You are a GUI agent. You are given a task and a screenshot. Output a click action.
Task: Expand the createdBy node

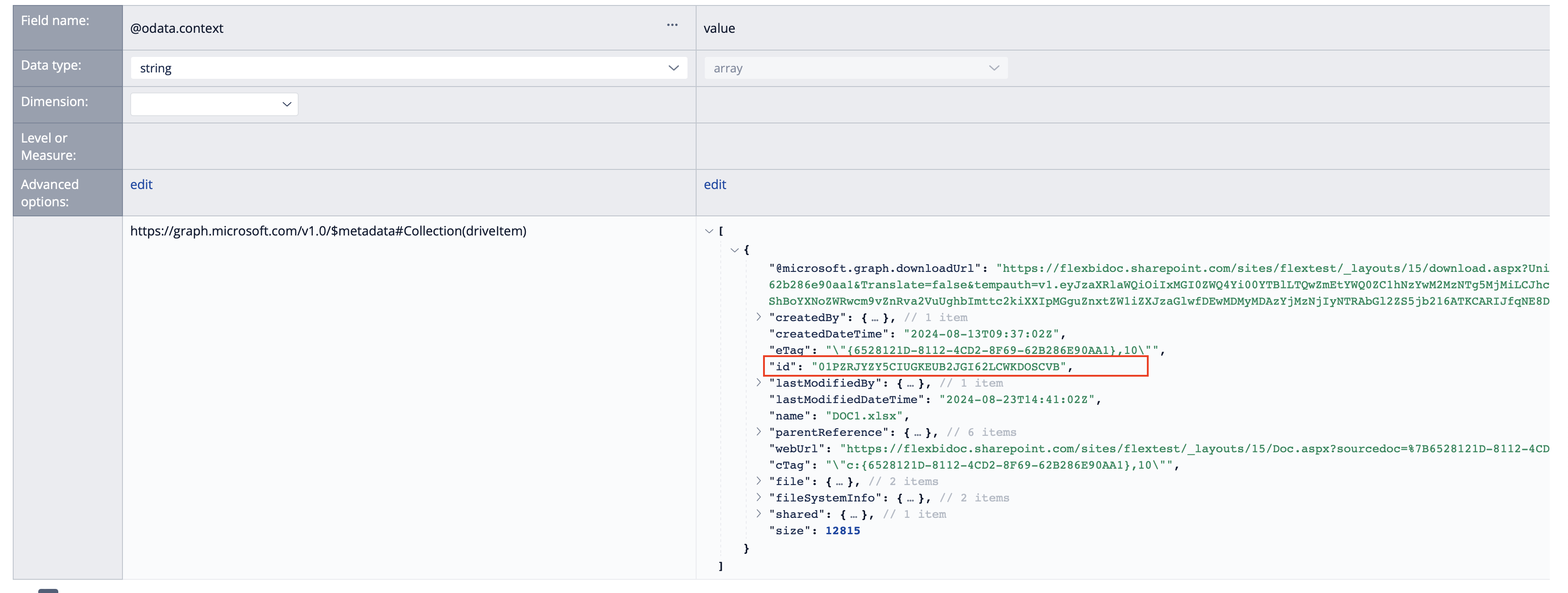pos(759,317)
